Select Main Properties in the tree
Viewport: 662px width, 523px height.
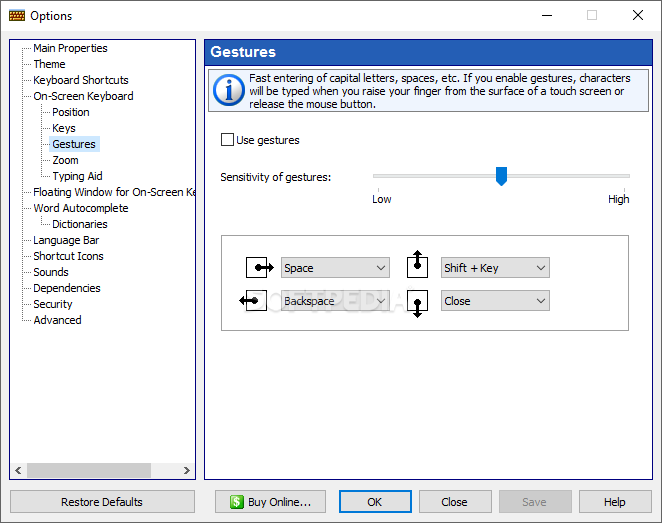pyautogui.click(x=70, y=48)
